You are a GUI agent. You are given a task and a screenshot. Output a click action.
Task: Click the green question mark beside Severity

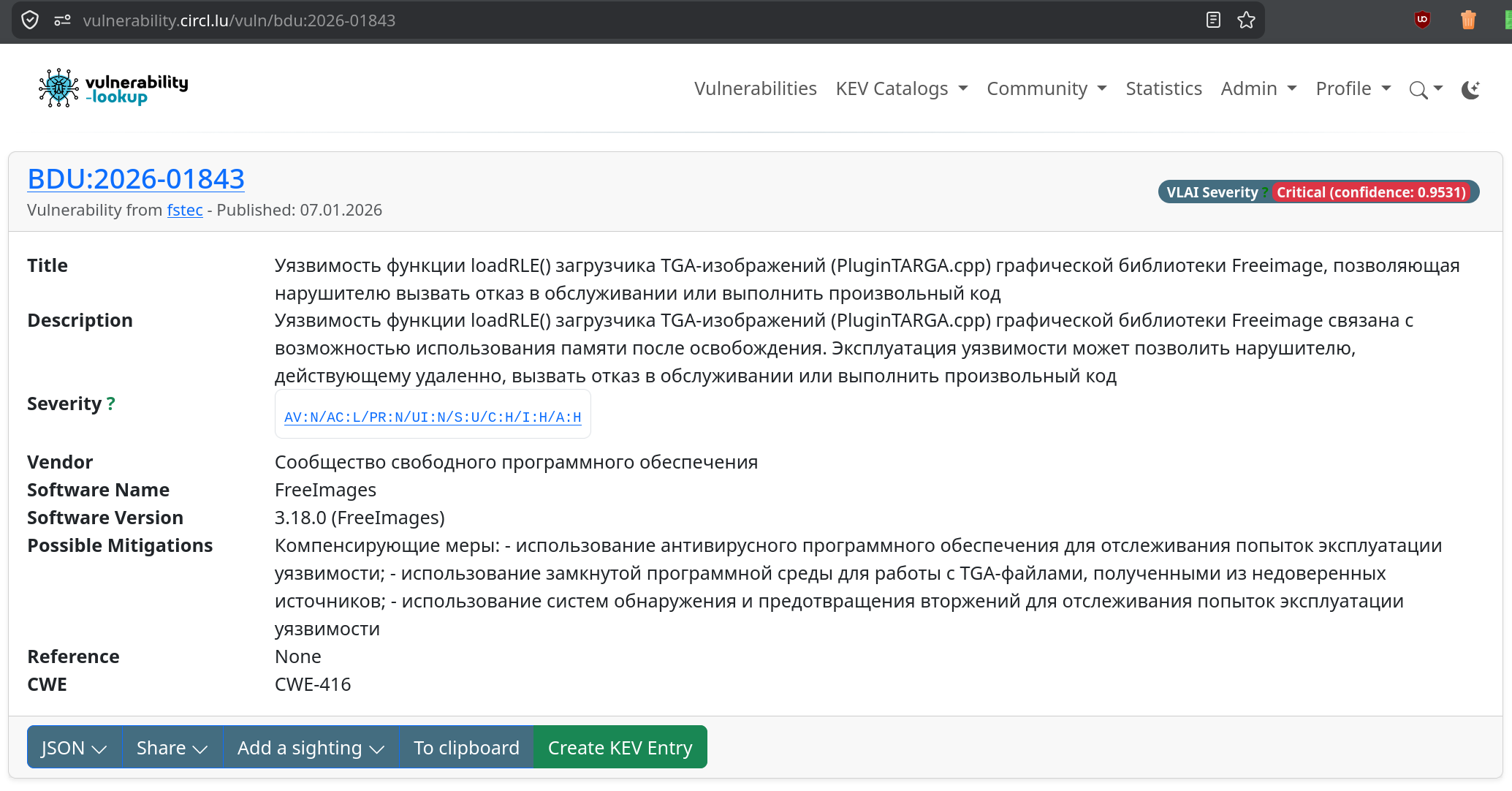pos(110,404)
